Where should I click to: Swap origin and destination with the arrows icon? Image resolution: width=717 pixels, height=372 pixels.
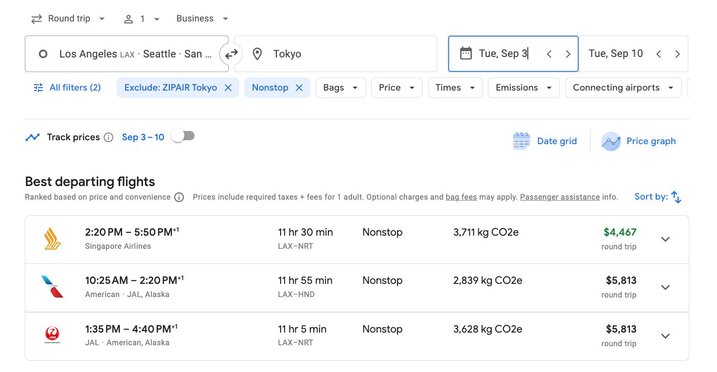point(231,54)
